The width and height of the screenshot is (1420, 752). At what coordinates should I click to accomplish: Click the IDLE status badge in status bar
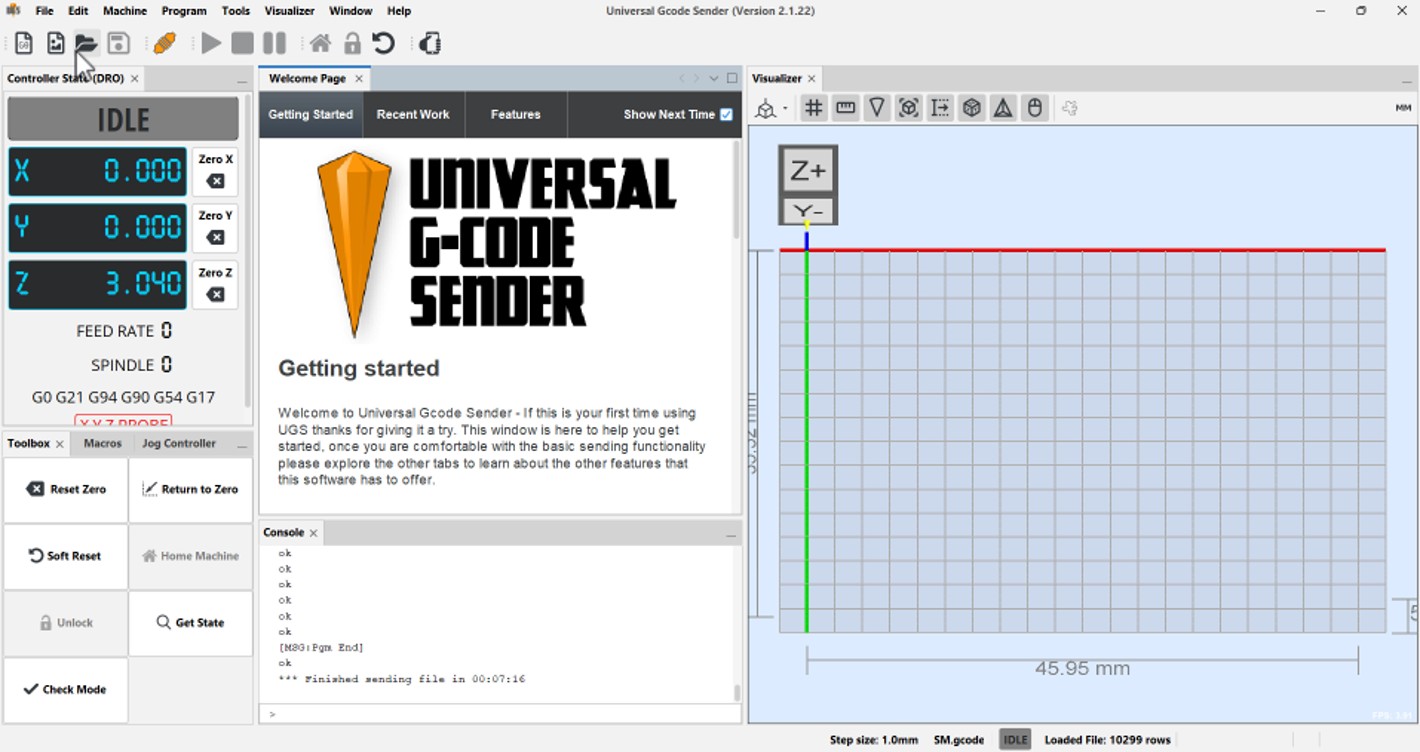coord(1015,740)
